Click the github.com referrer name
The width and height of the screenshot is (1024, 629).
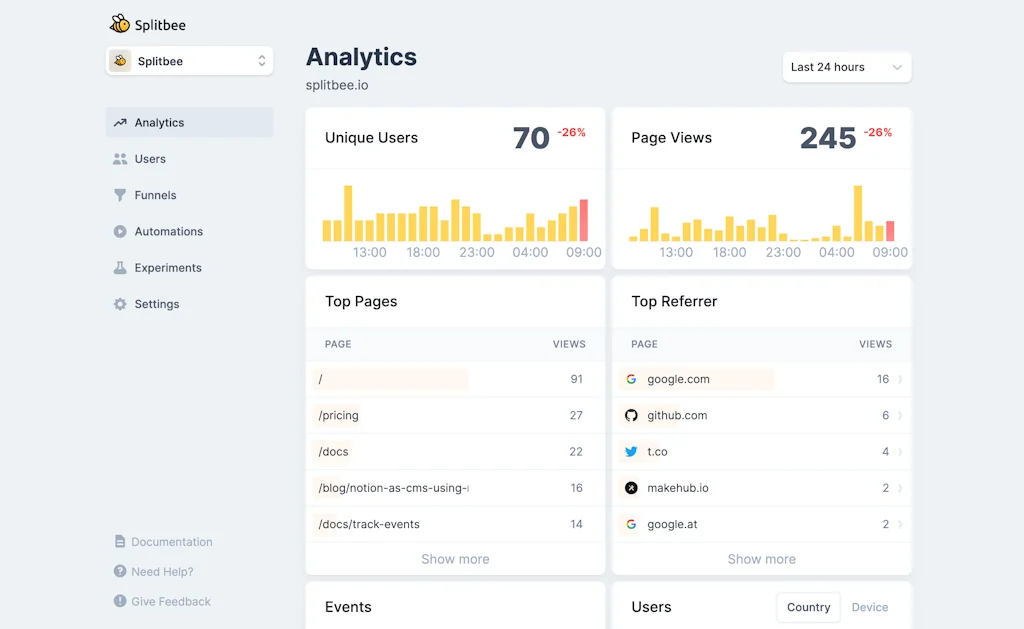(x=677, y=415)
